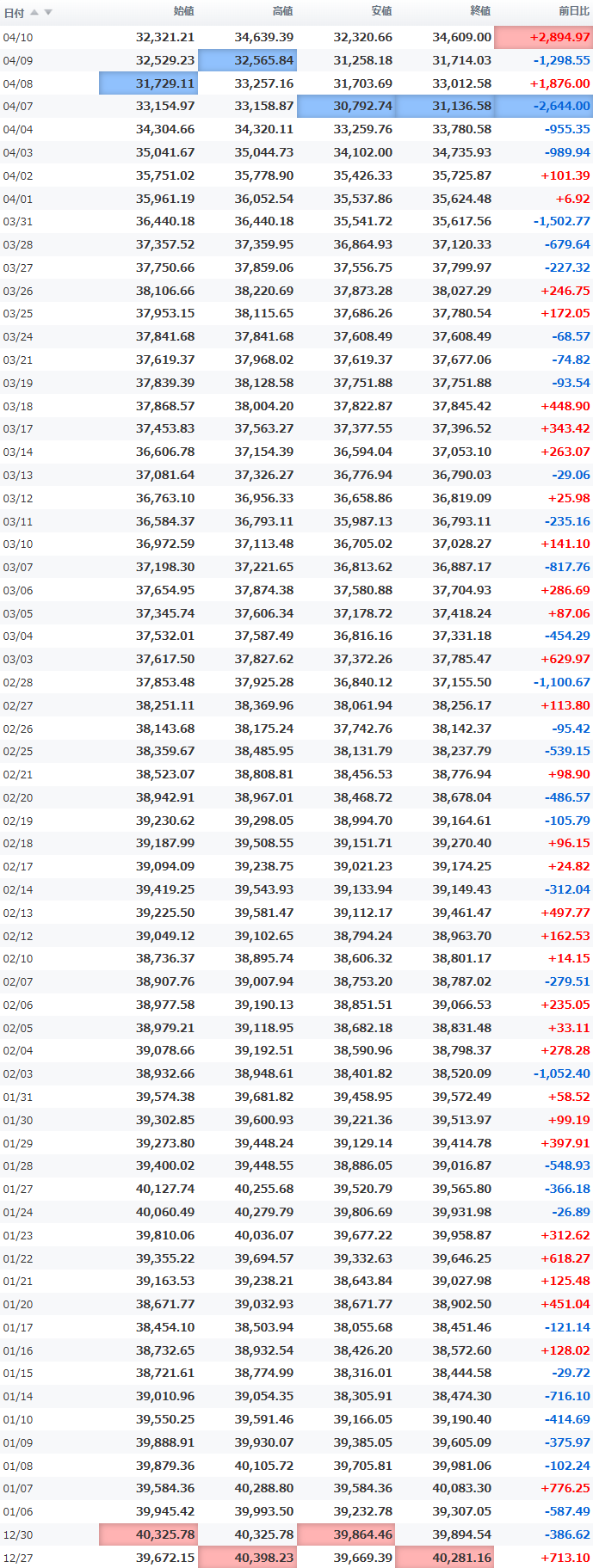The image size is (593, 1568).
Task: Select highlighted high price 40,398.23
Action: click(x=248, y=1558)
